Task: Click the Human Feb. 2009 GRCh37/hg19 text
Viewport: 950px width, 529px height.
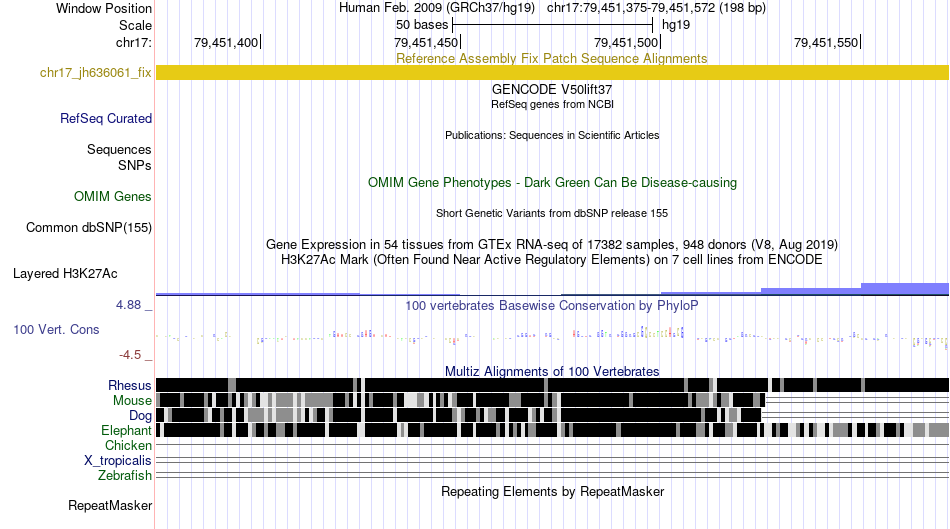Action: [437, 8]
